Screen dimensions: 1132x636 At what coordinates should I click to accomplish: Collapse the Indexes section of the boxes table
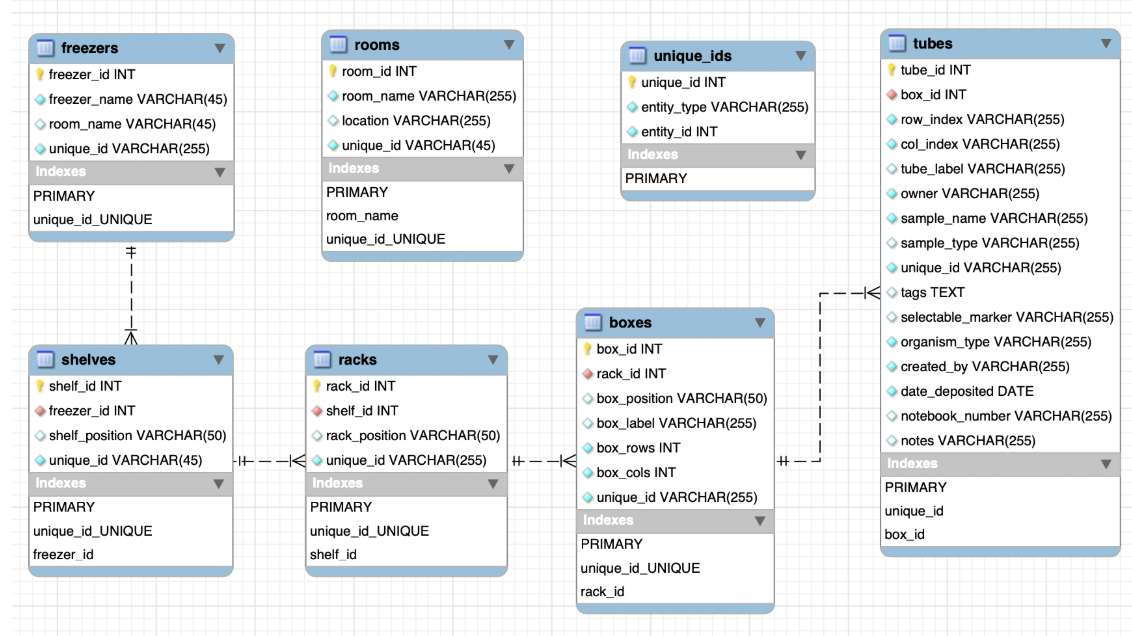coord(759,520)
